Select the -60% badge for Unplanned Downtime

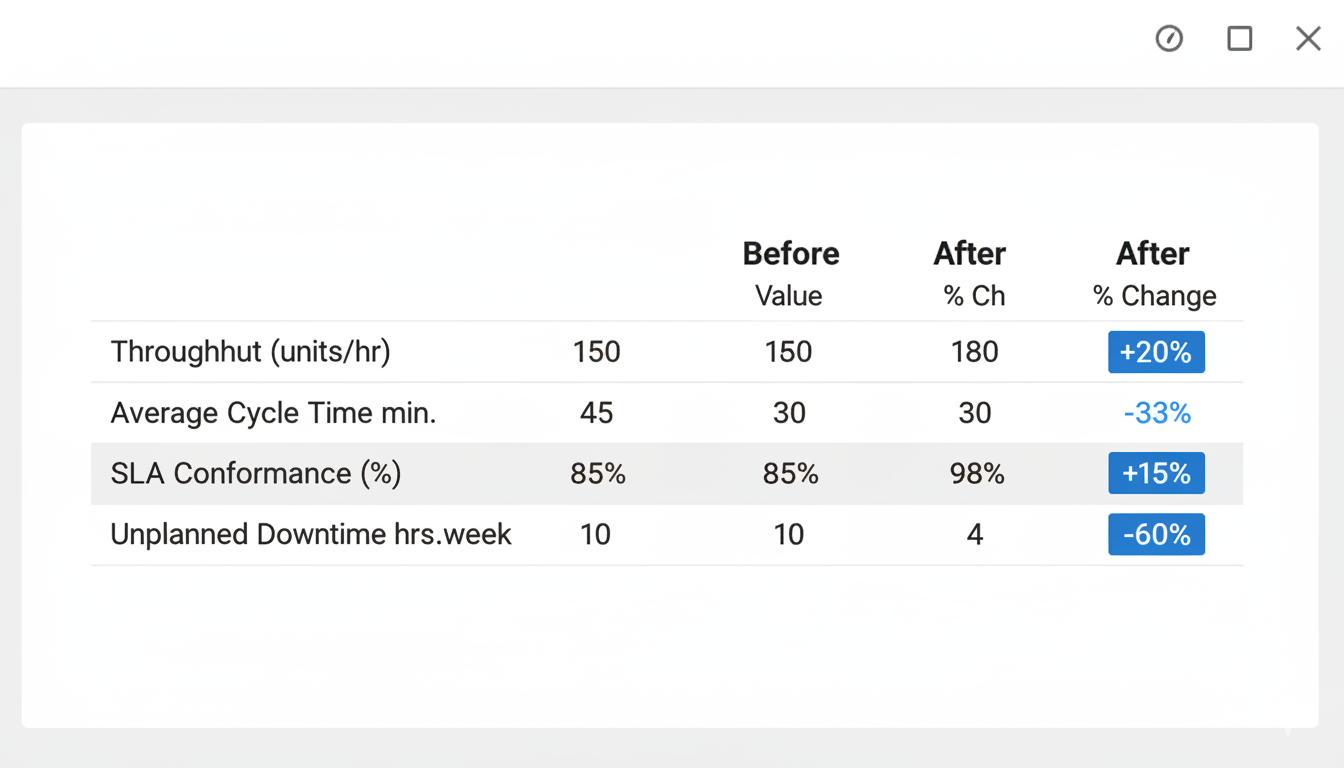click(x=1156, y=534)
